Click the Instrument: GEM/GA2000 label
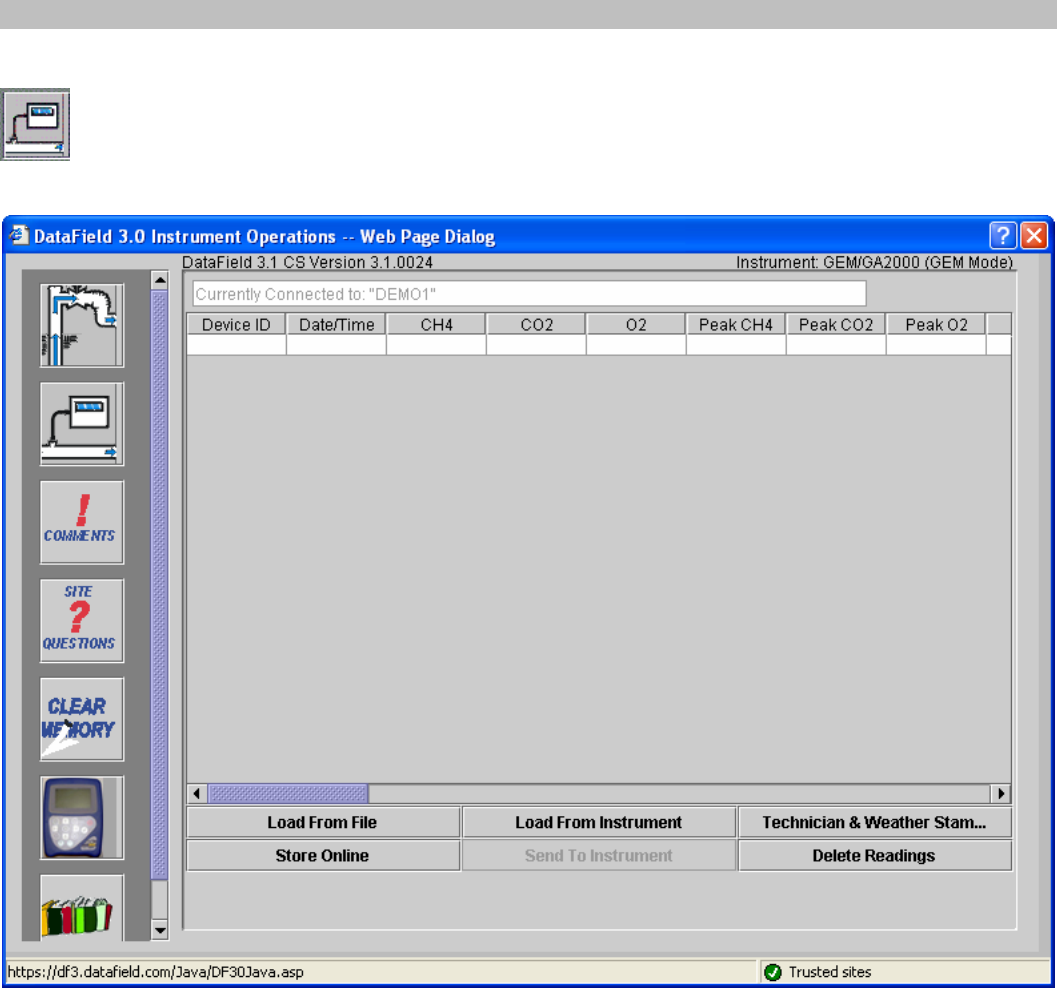 [874, 262]
